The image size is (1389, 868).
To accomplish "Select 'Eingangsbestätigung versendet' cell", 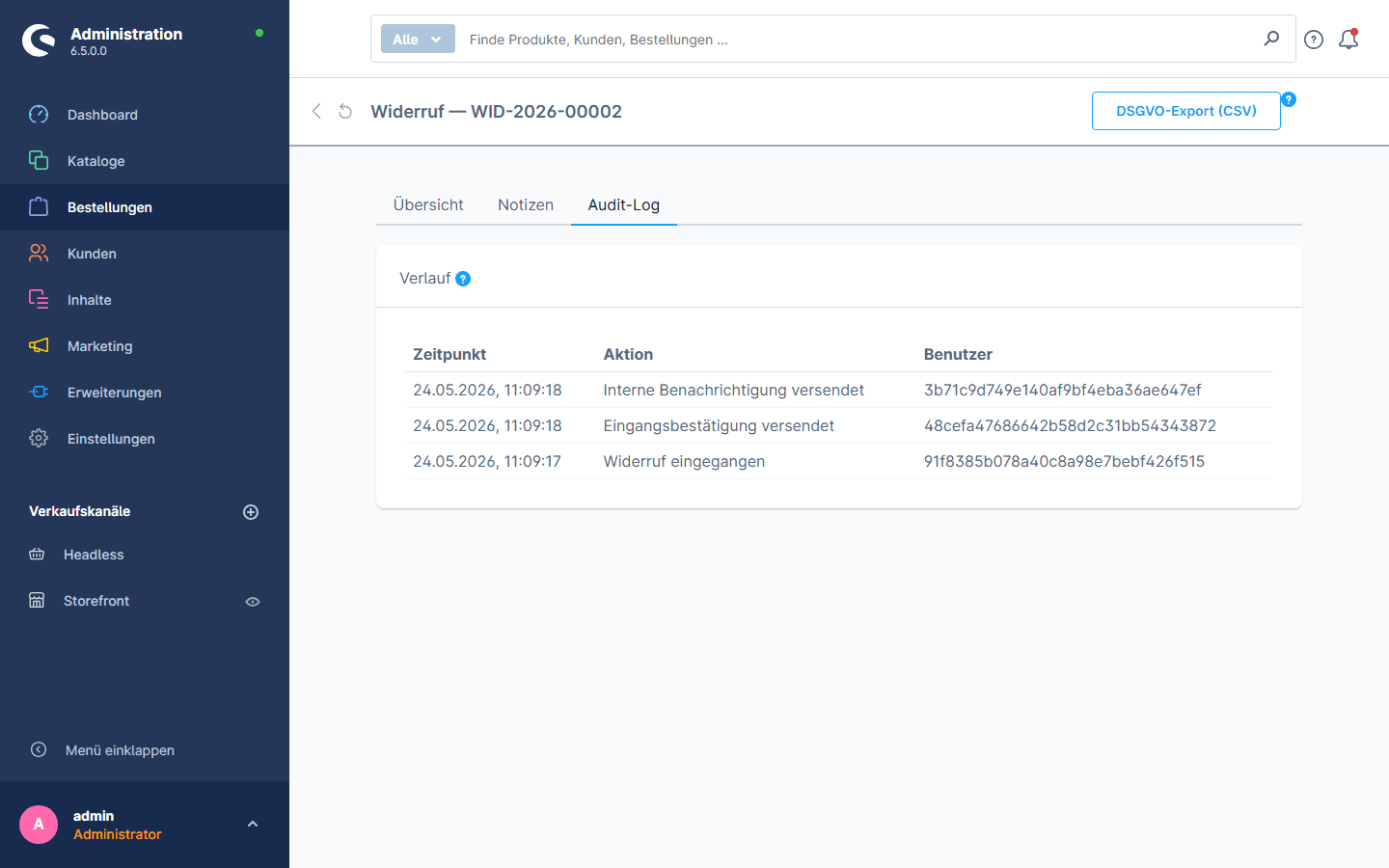I will point(719,425).
